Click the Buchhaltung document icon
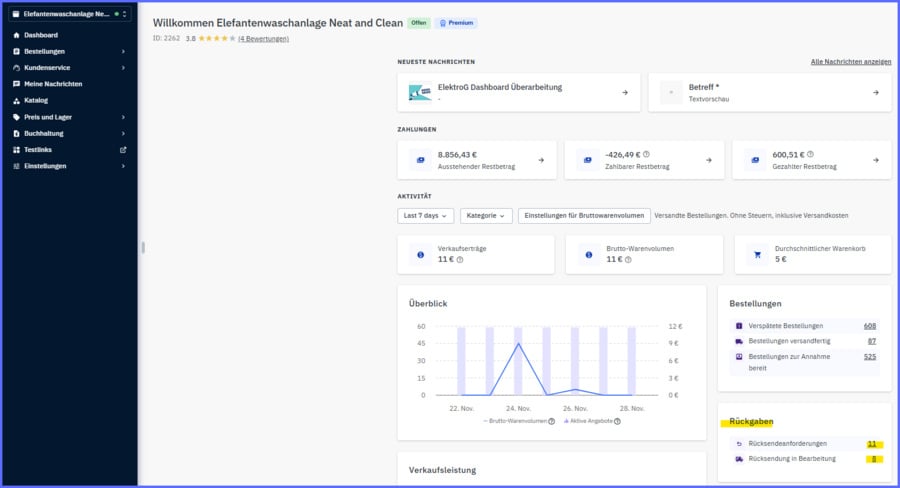 [x=16, y=133]
